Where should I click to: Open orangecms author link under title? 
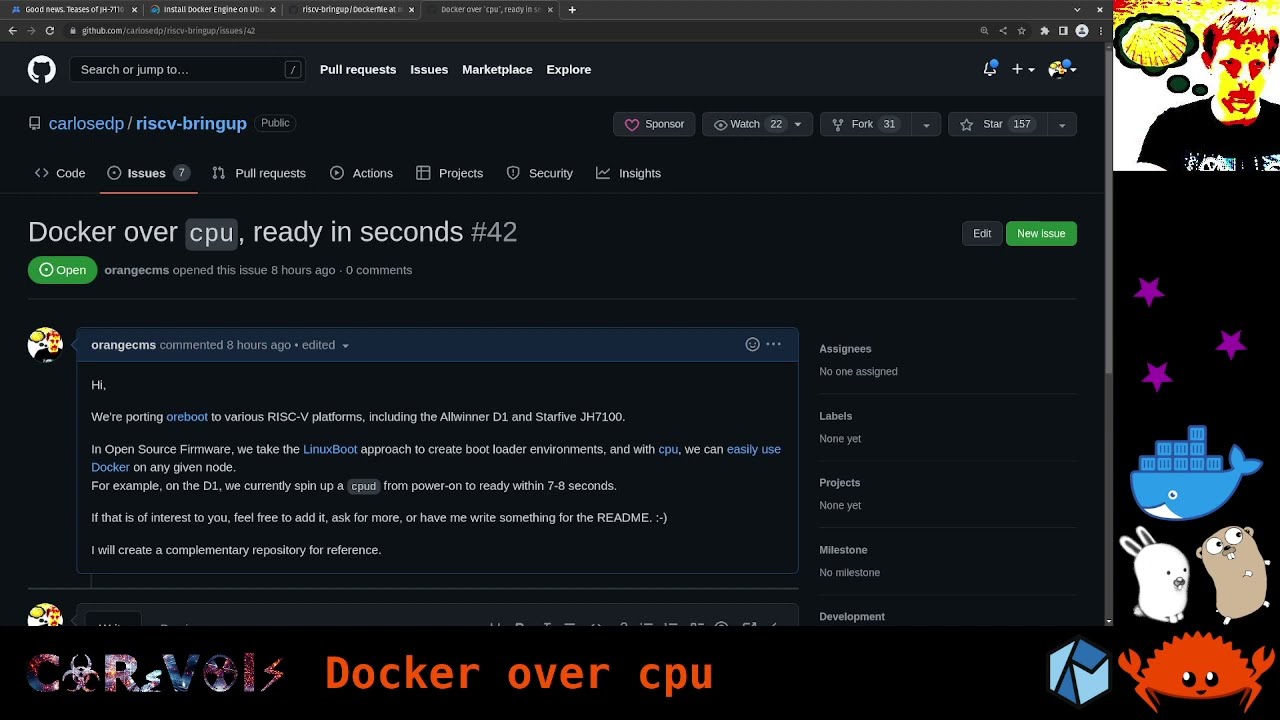[x=136, y=270]
